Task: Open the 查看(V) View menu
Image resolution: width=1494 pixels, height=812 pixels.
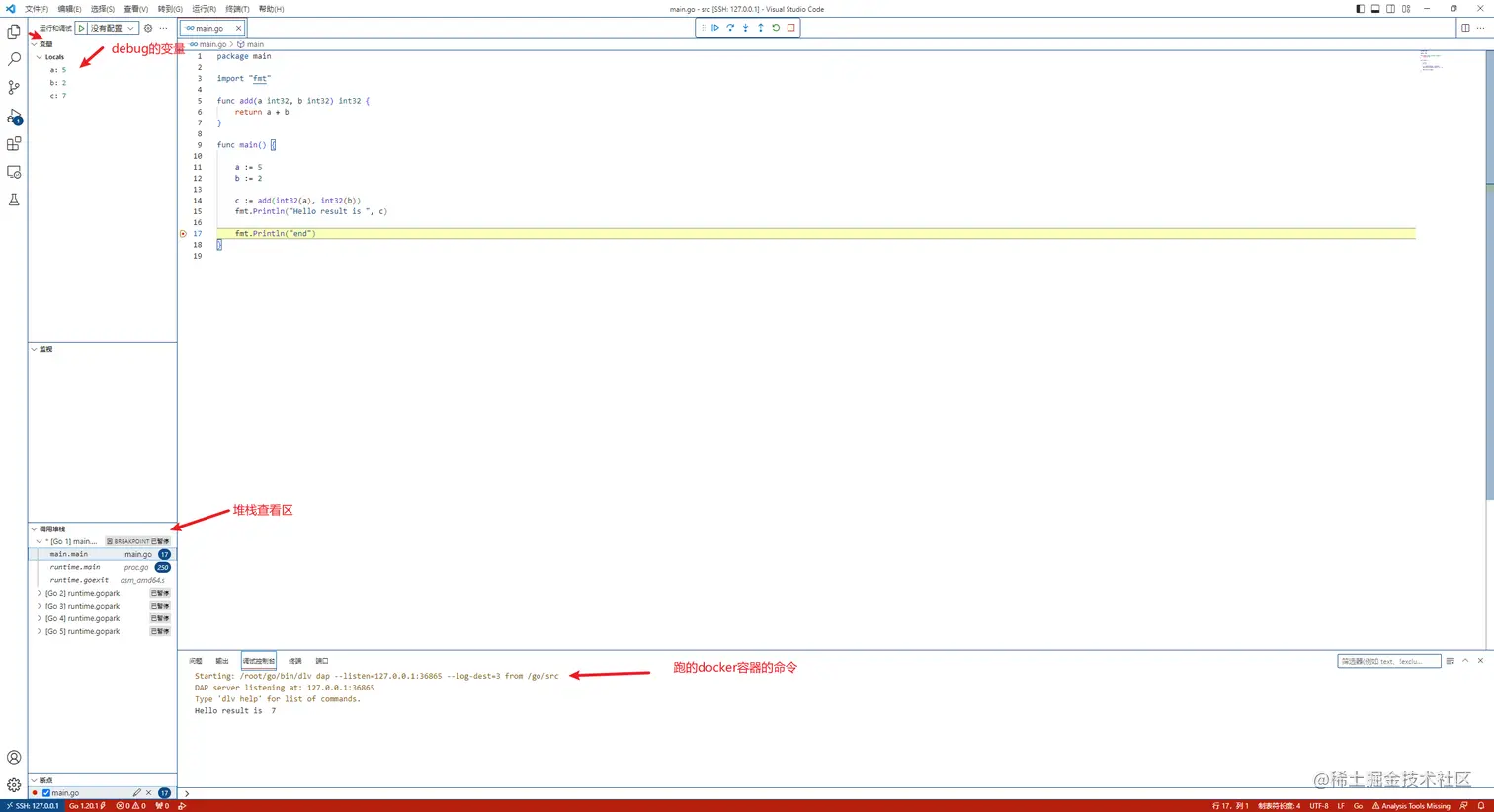Action: click(x=135, y=9)
